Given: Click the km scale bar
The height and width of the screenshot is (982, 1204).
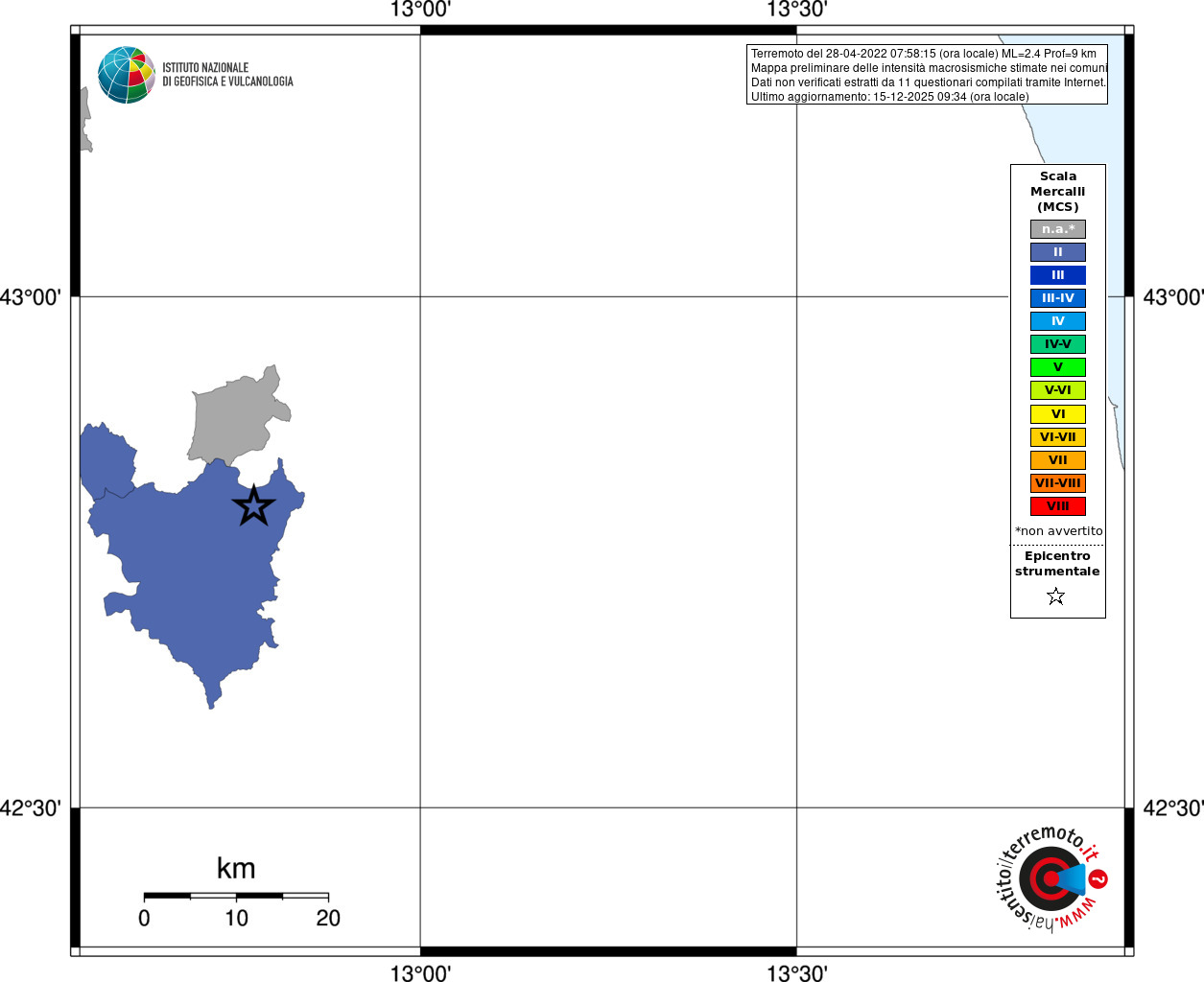Looking at the screenshot, I should point(236,896).
